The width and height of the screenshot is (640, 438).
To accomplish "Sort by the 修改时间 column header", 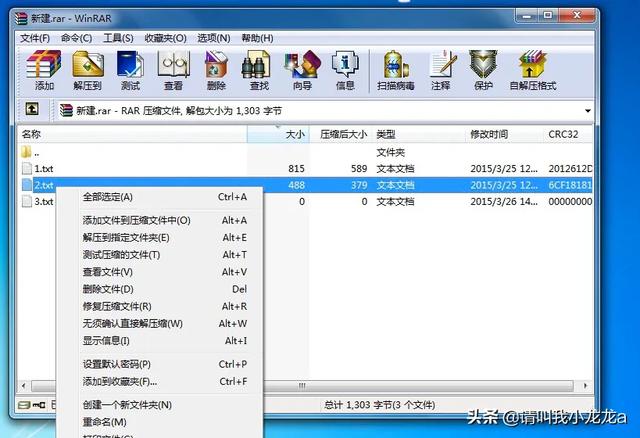I will 504,134.
